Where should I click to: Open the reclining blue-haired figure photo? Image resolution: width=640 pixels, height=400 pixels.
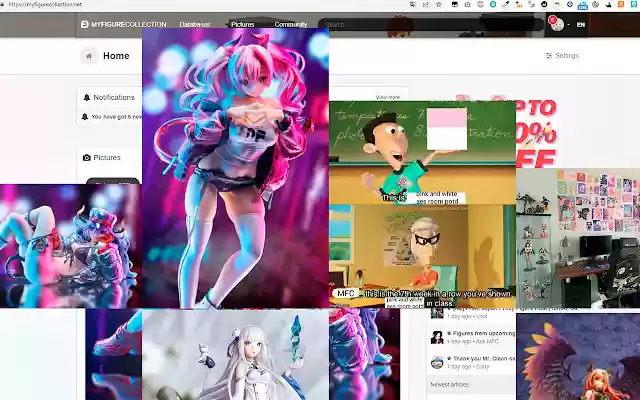pyautogui.click(x=71, y=246)
